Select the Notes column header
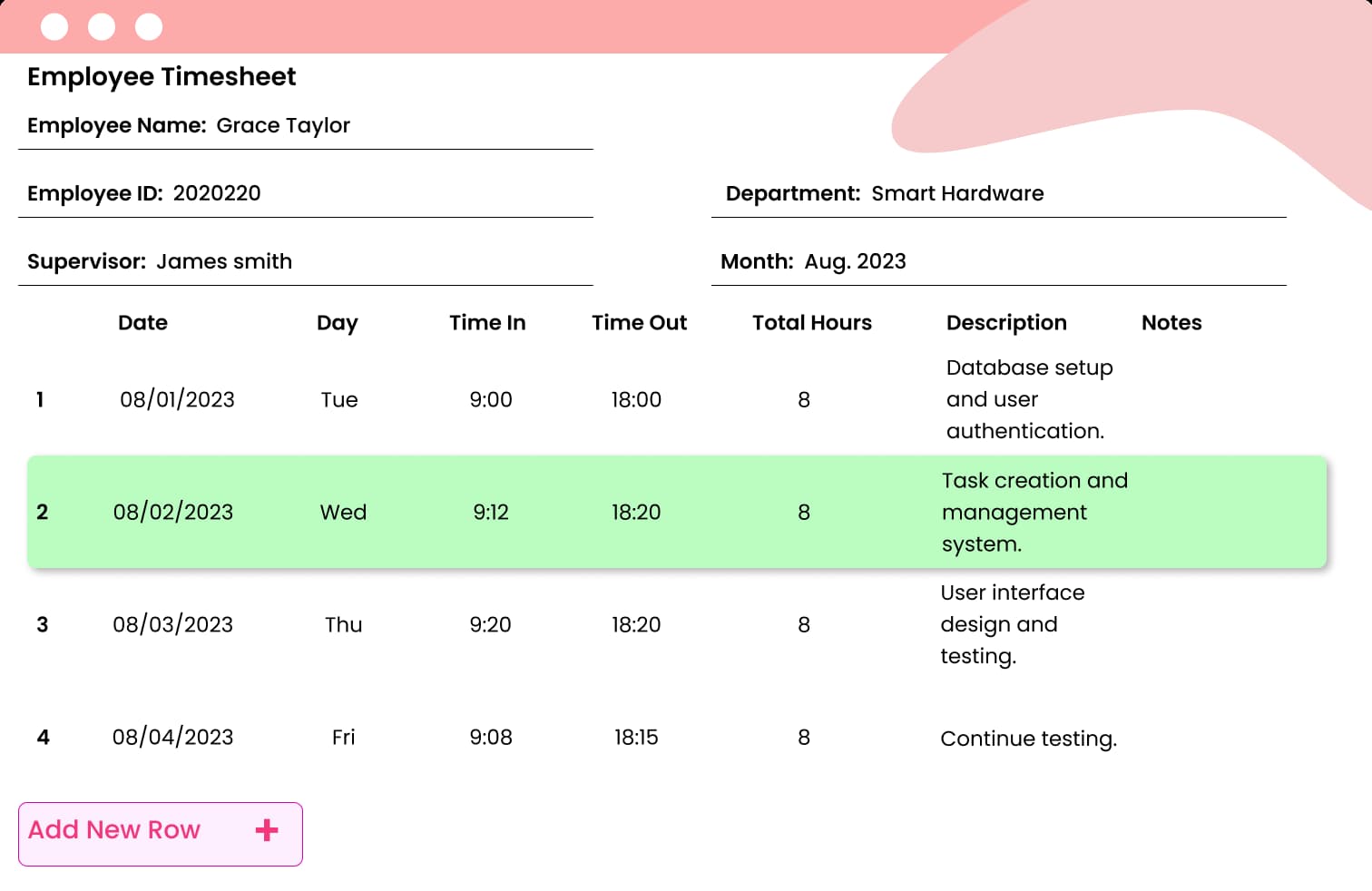1372x891 pixels. pos(1171,323)
